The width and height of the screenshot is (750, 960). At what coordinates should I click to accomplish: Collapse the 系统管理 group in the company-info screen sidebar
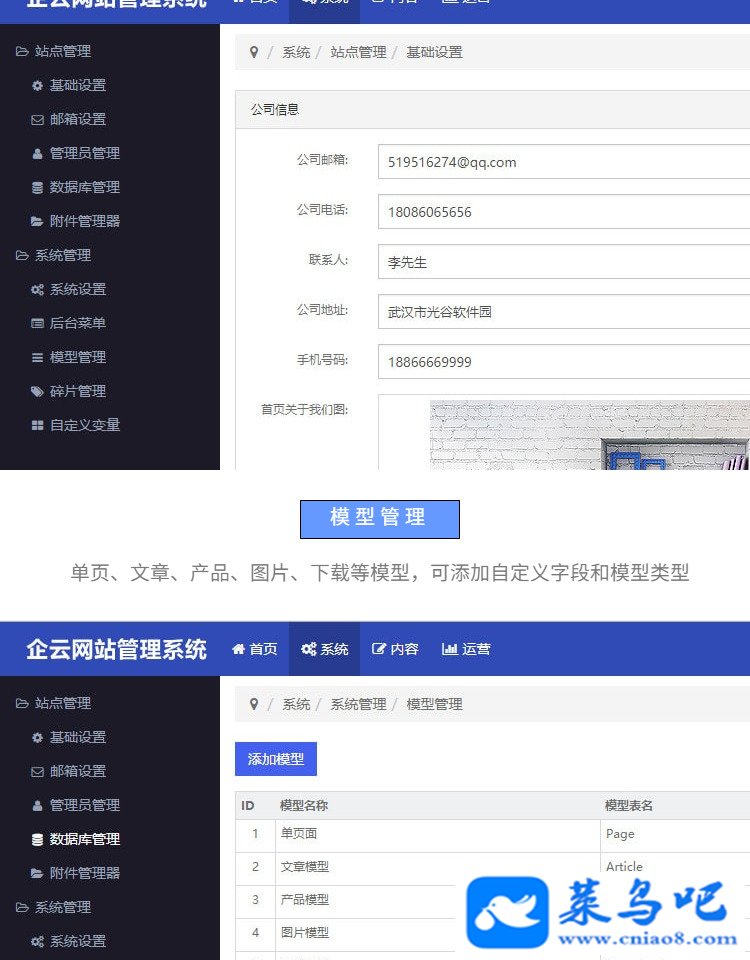pos(54,255)
